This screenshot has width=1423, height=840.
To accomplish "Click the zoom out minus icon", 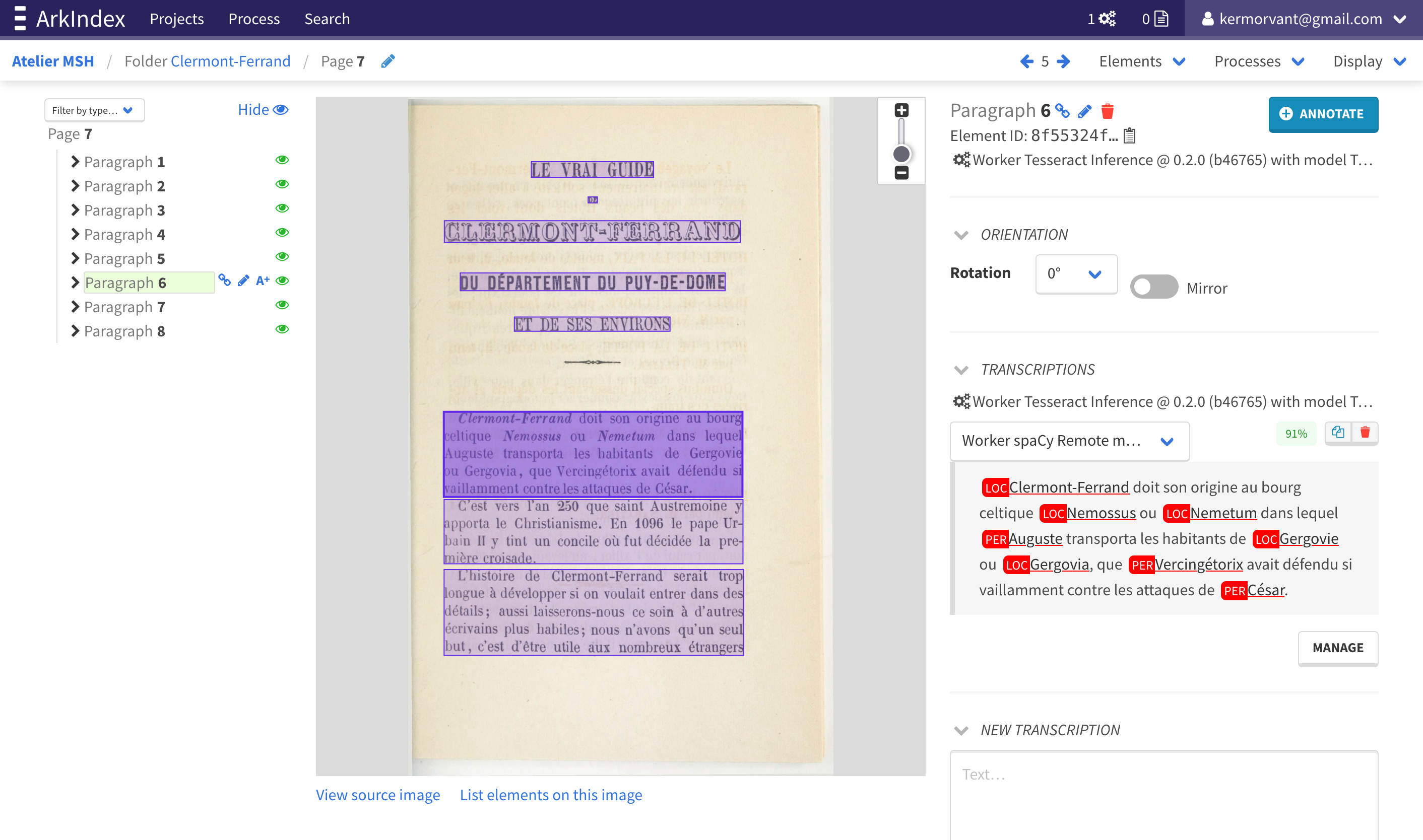I will 901,173.
